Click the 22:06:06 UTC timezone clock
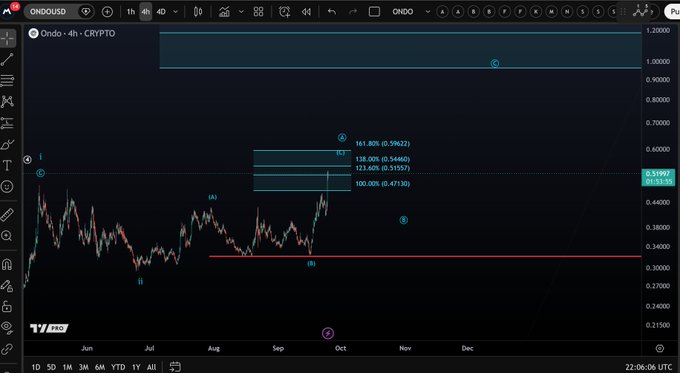Viewport: 680px width, 373px height. click(649, 367)
